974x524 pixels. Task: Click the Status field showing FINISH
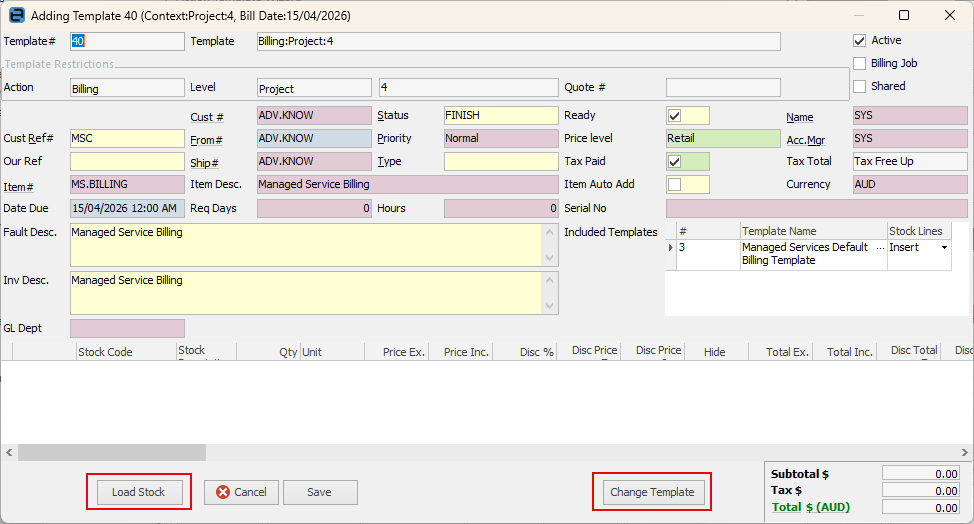tap(501, 115)
